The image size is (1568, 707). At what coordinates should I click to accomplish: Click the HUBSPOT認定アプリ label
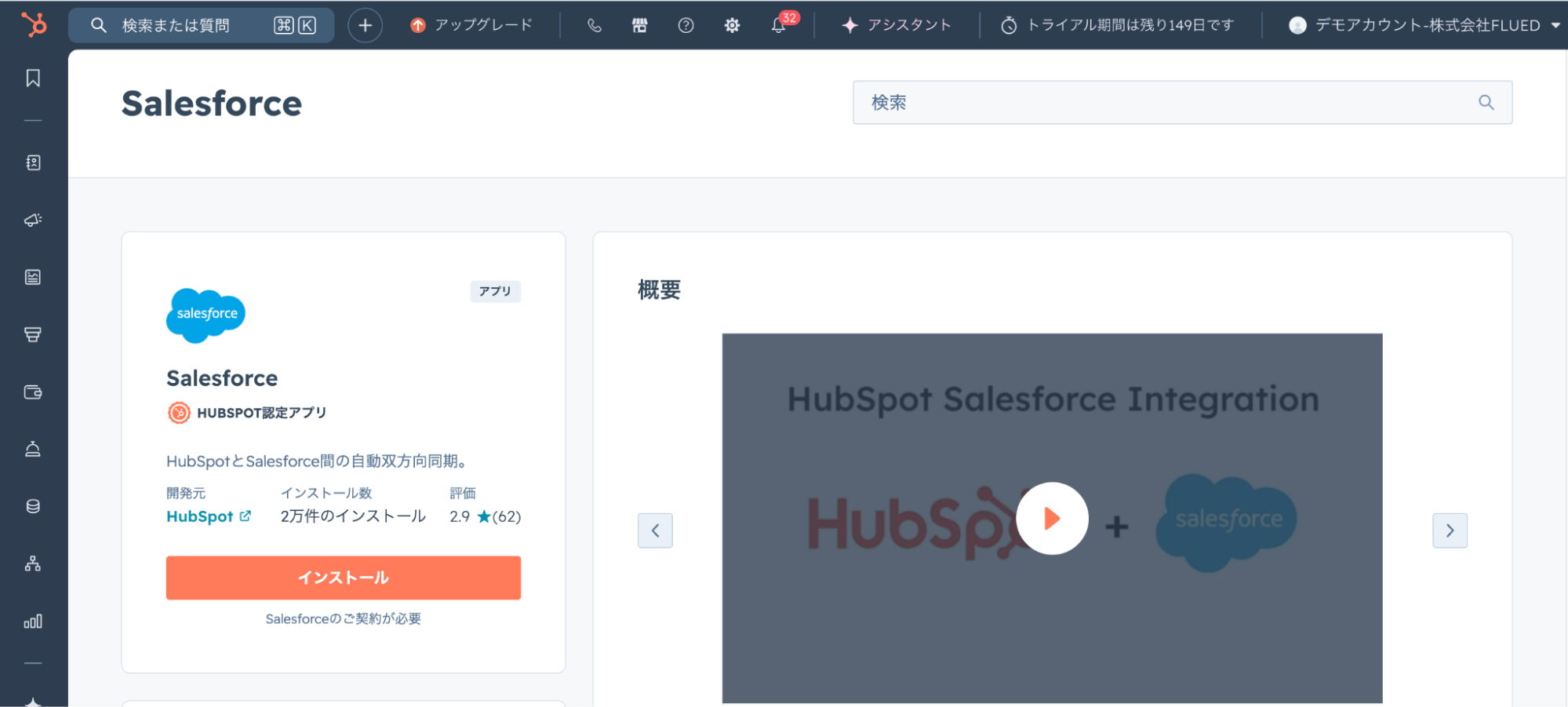coord(262,413)
